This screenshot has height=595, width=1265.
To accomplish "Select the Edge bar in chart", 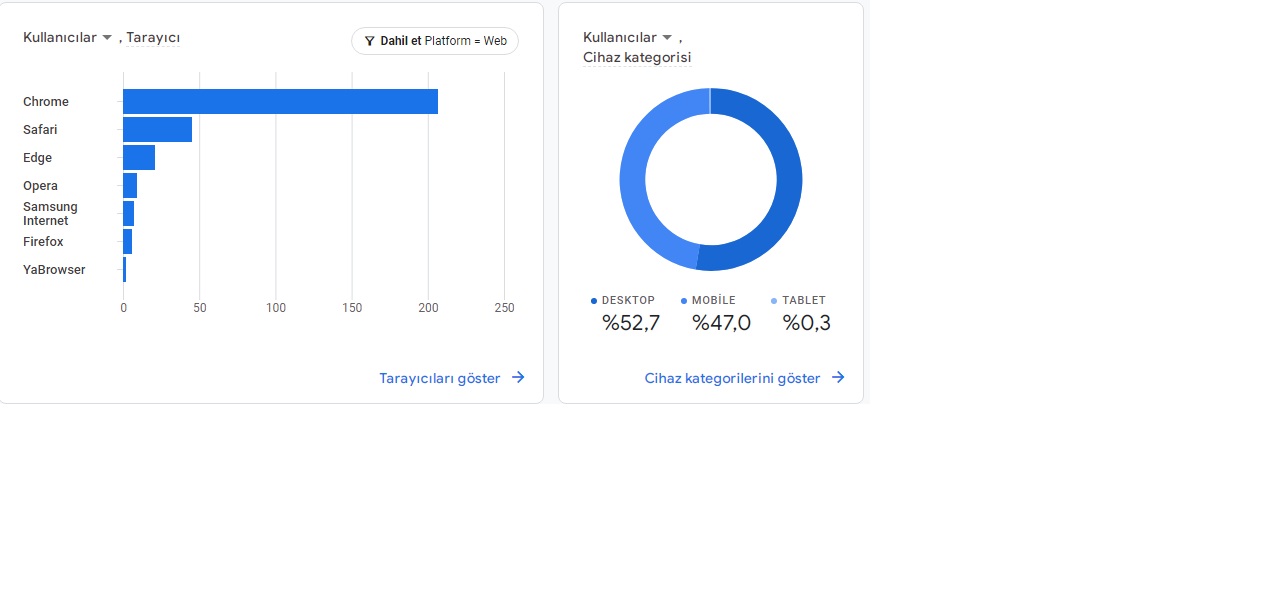I will coord(139,157).
